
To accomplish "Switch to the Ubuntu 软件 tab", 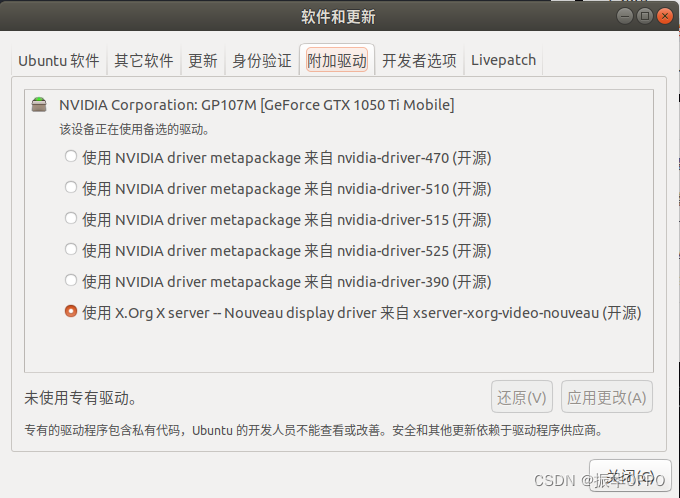I will [x=59, y=60].
